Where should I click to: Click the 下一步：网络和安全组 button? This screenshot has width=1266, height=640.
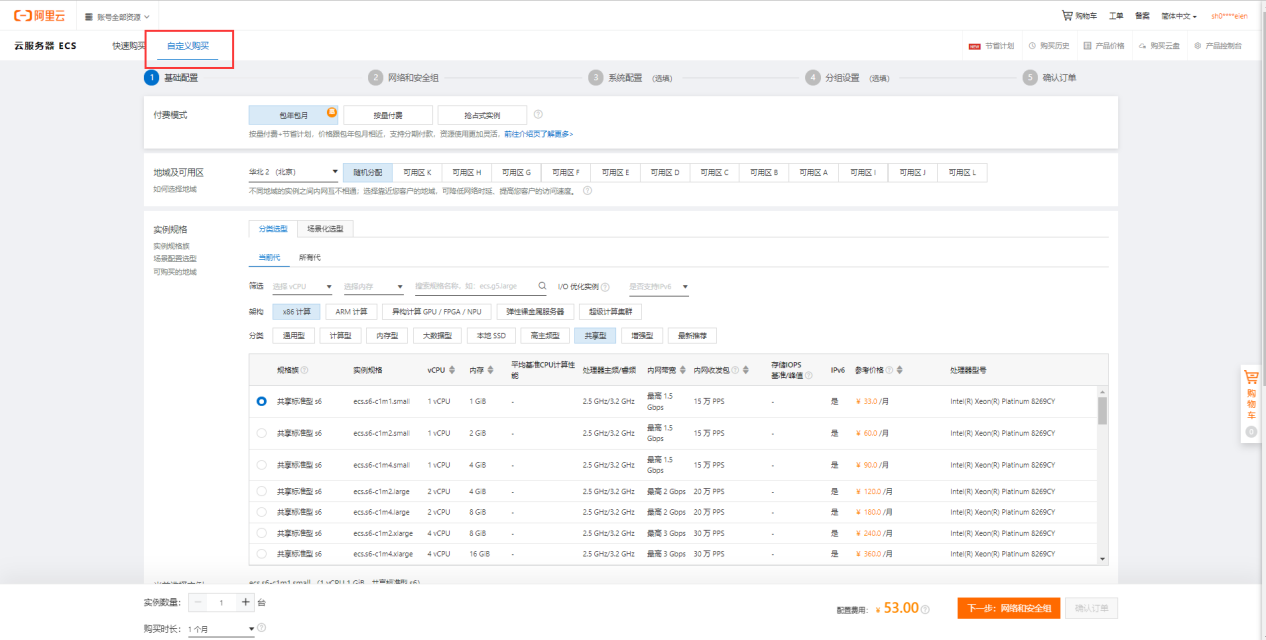1008,608
